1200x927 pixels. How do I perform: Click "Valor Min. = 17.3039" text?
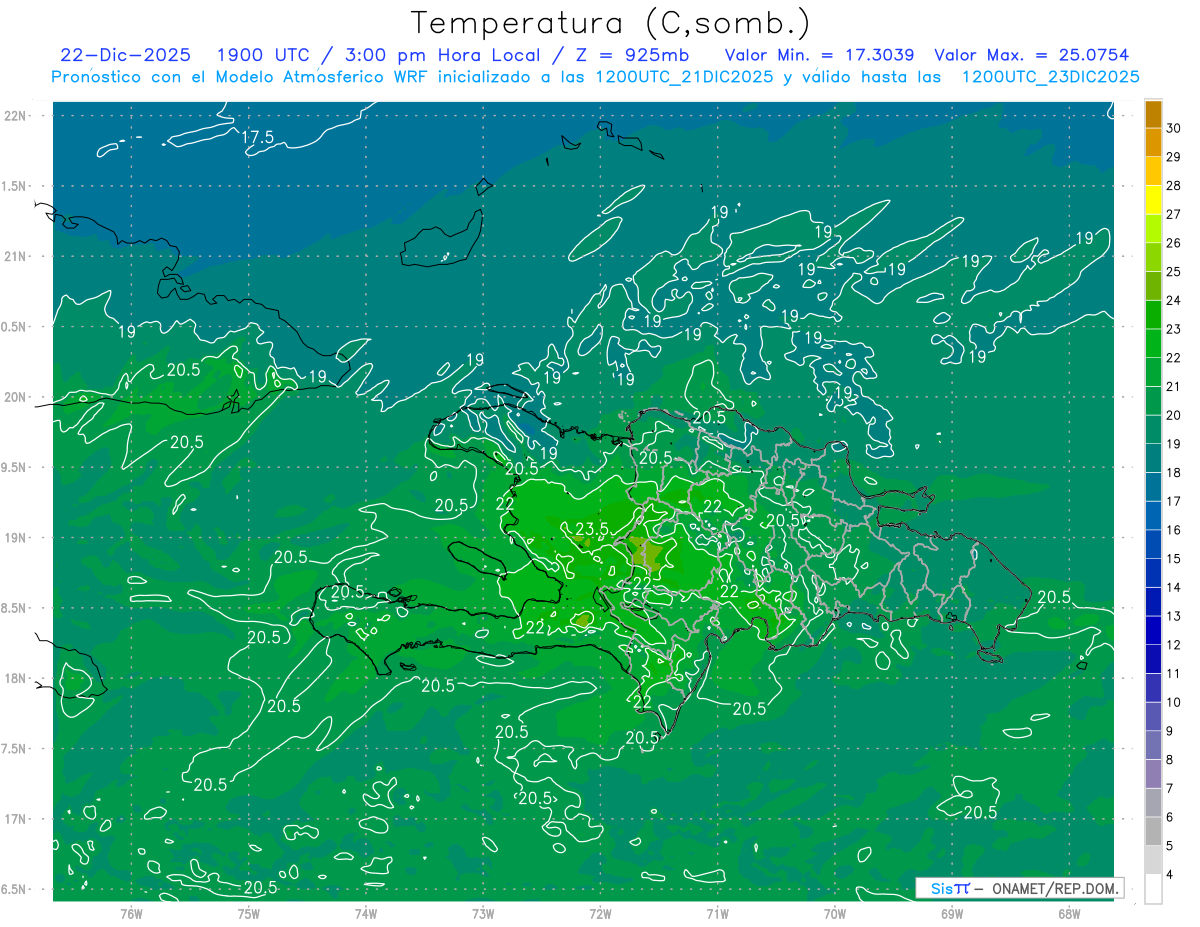pos(819,55)
